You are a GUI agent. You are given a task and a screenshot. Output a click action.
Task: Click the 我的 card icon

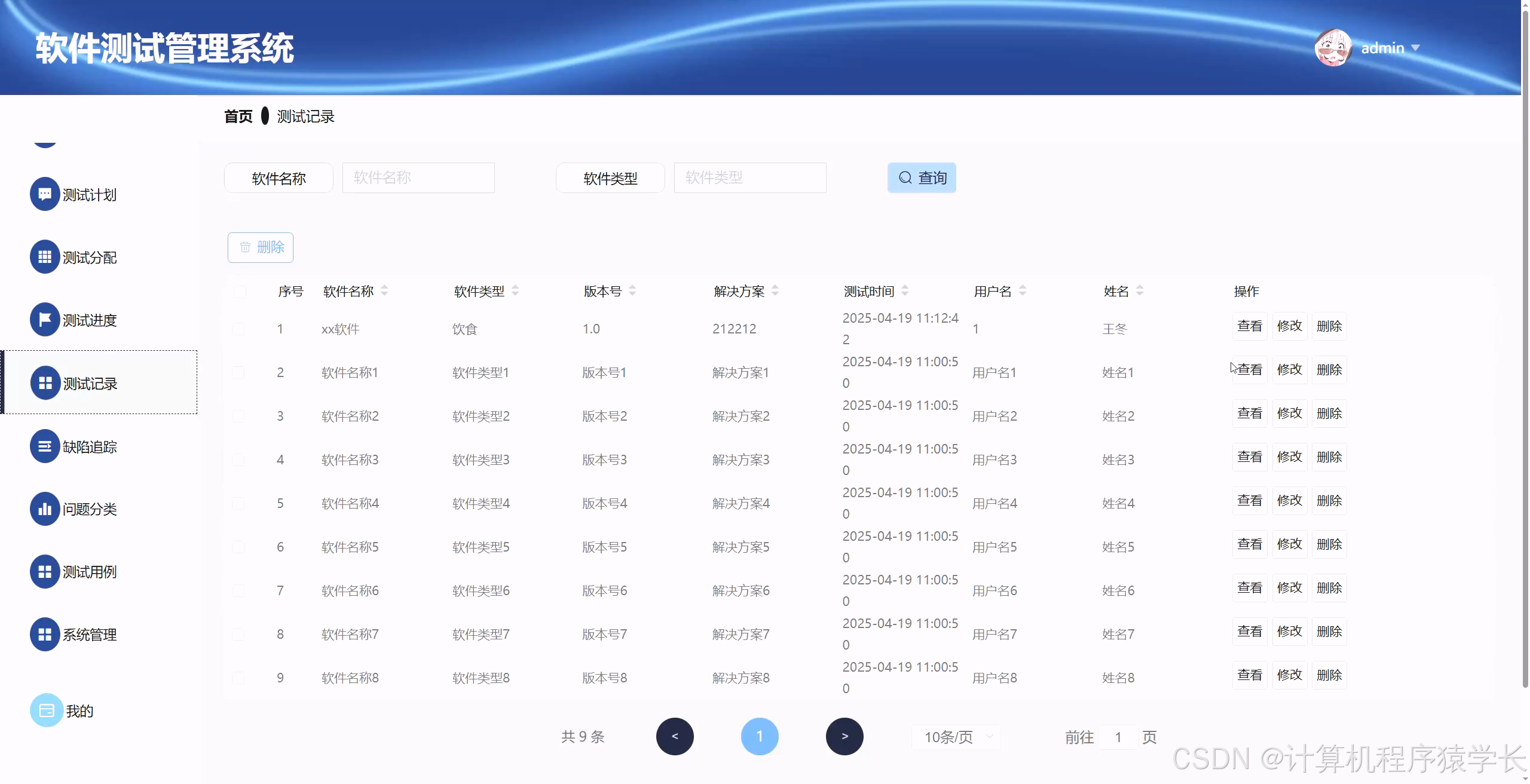tap(47, 710)
